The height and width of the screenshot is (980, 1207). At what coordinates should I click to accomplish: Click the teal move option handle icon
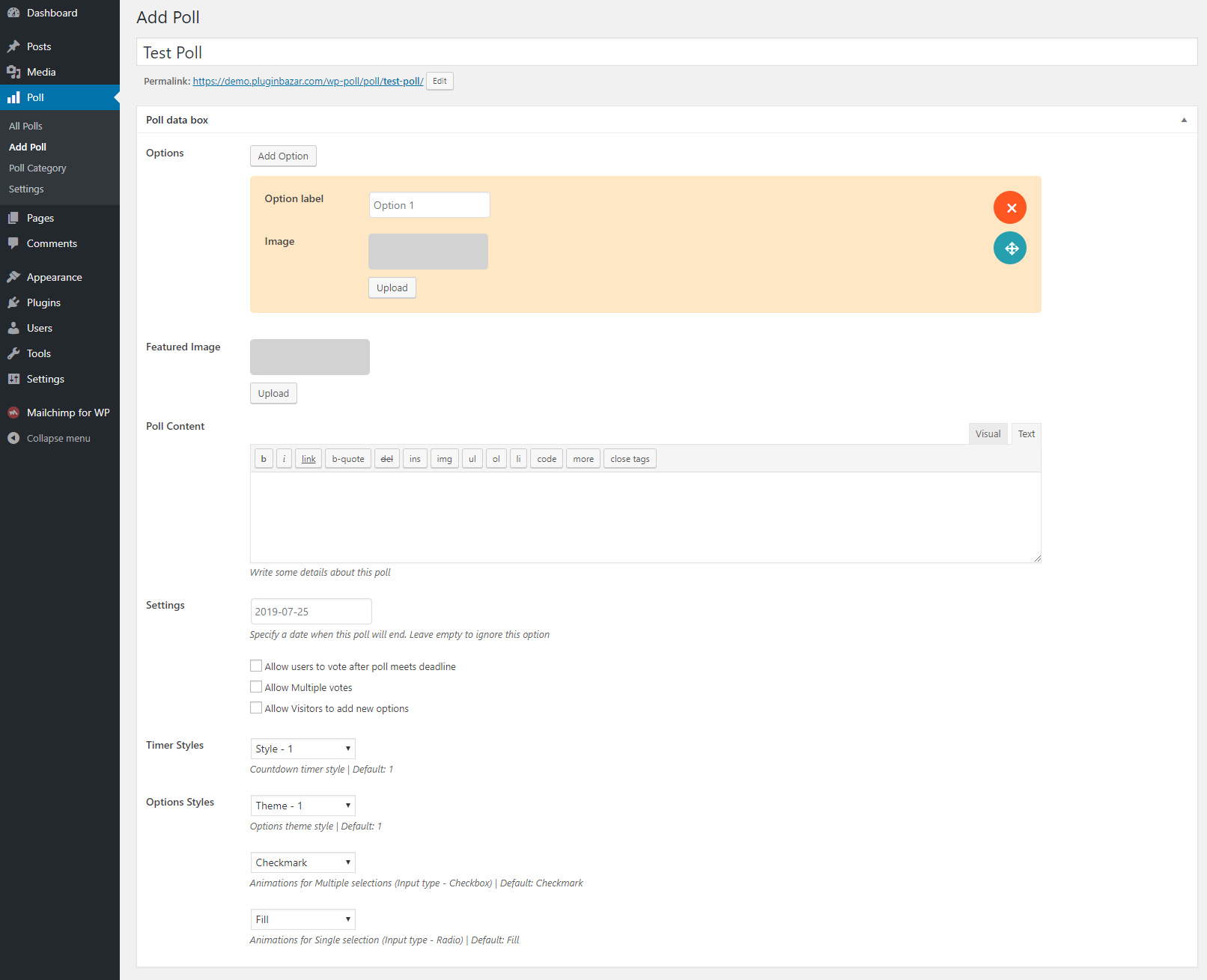(x=1010, y=249)
